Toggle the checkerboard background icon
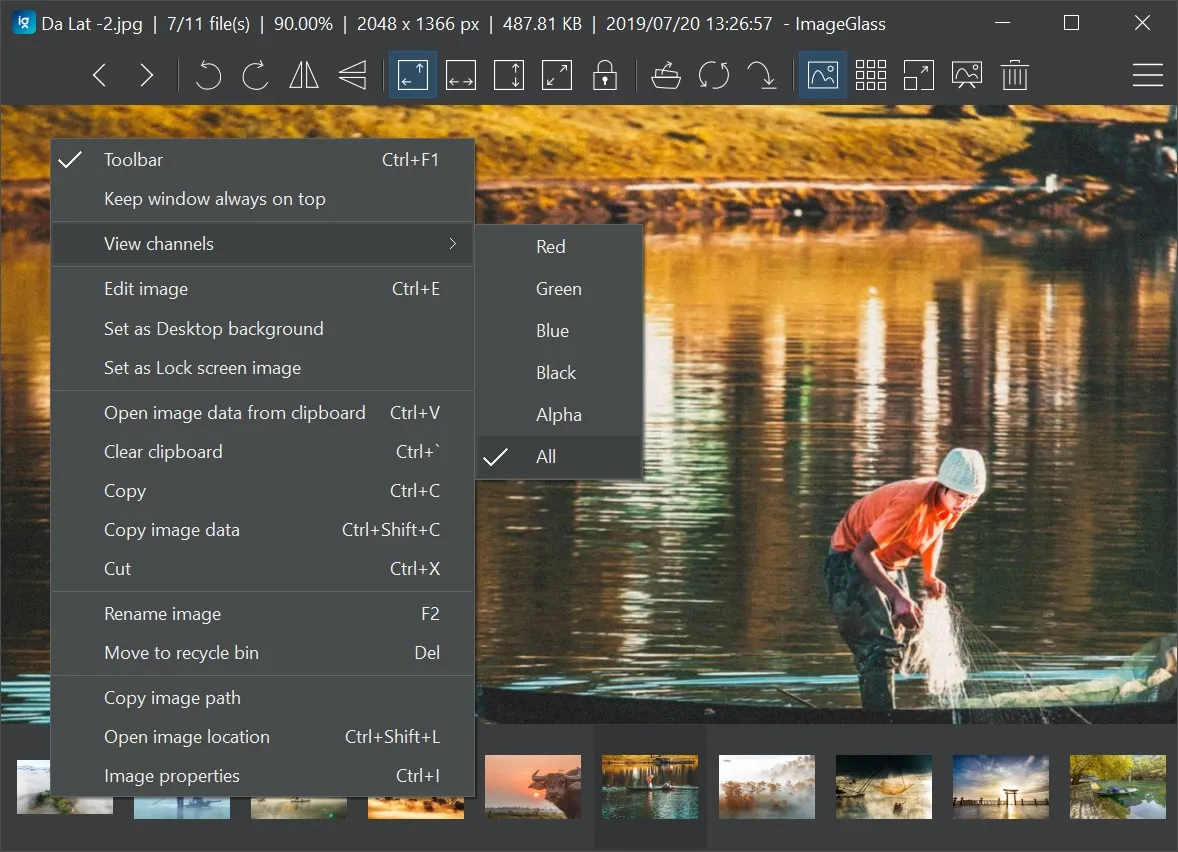This screenshot has height=852, width=1178. pos(870,76)
